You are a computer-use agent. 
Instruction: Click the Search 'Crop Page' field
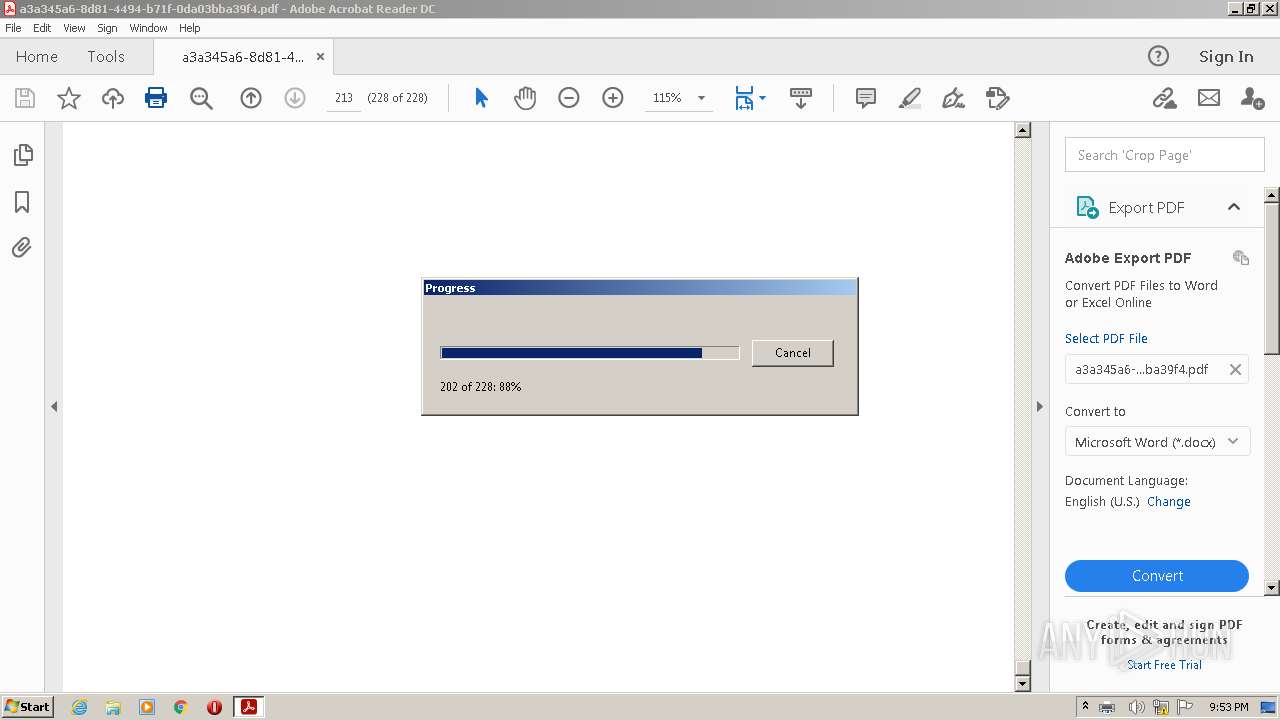click(x=1165, y=155)
